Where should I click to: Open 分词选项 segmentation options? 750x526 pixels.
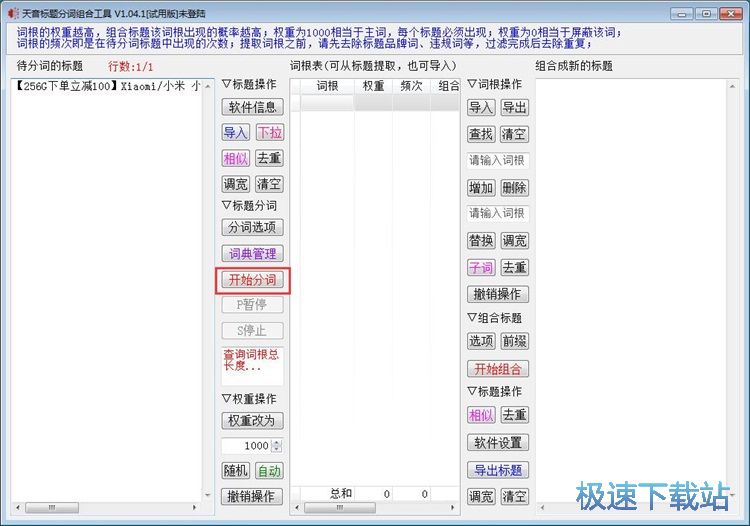coord(252,228)
